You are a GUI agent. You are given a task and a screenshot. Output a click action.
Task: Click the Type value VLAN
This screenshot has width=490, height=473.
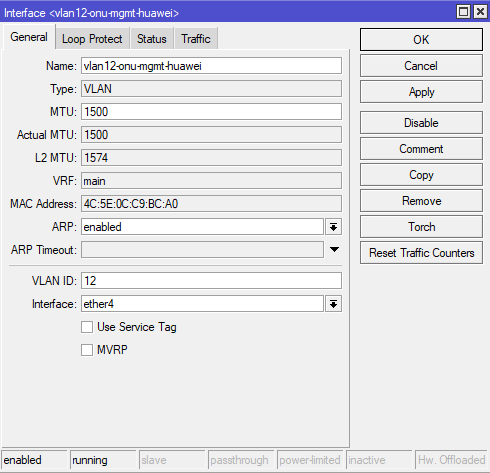click(x=211, y=89)
